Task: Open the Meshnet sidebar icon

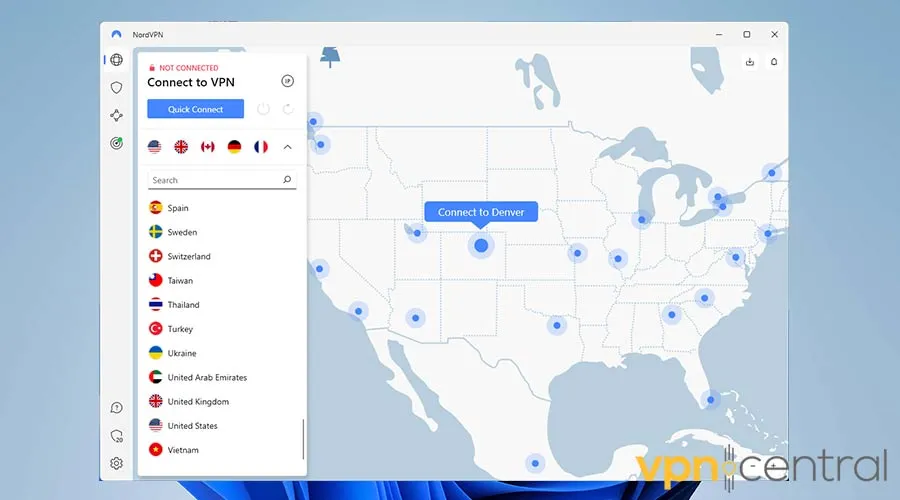Action: 117,115
